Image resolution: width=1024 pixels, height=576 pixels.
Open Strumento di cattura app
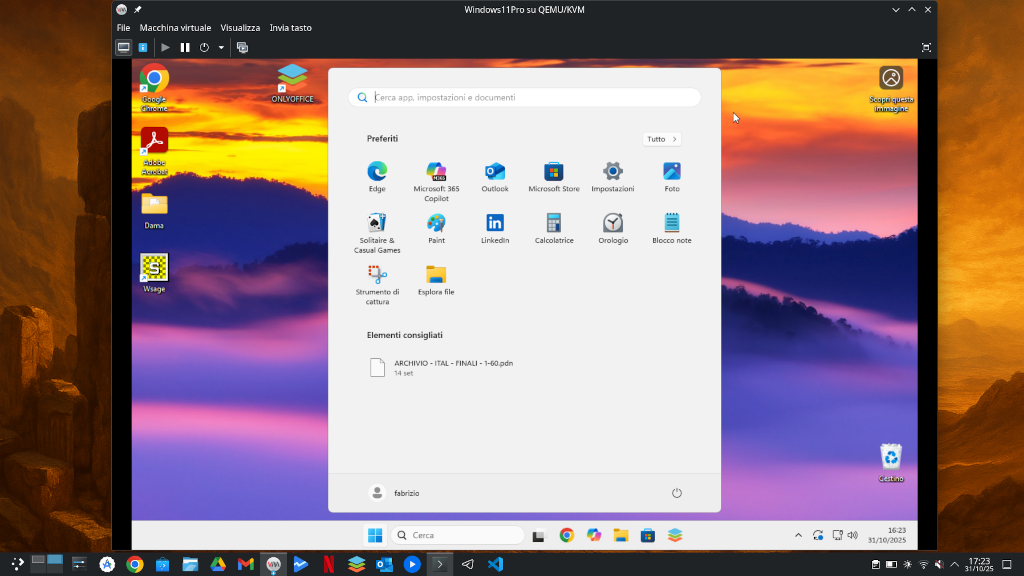tap(377, 275)
